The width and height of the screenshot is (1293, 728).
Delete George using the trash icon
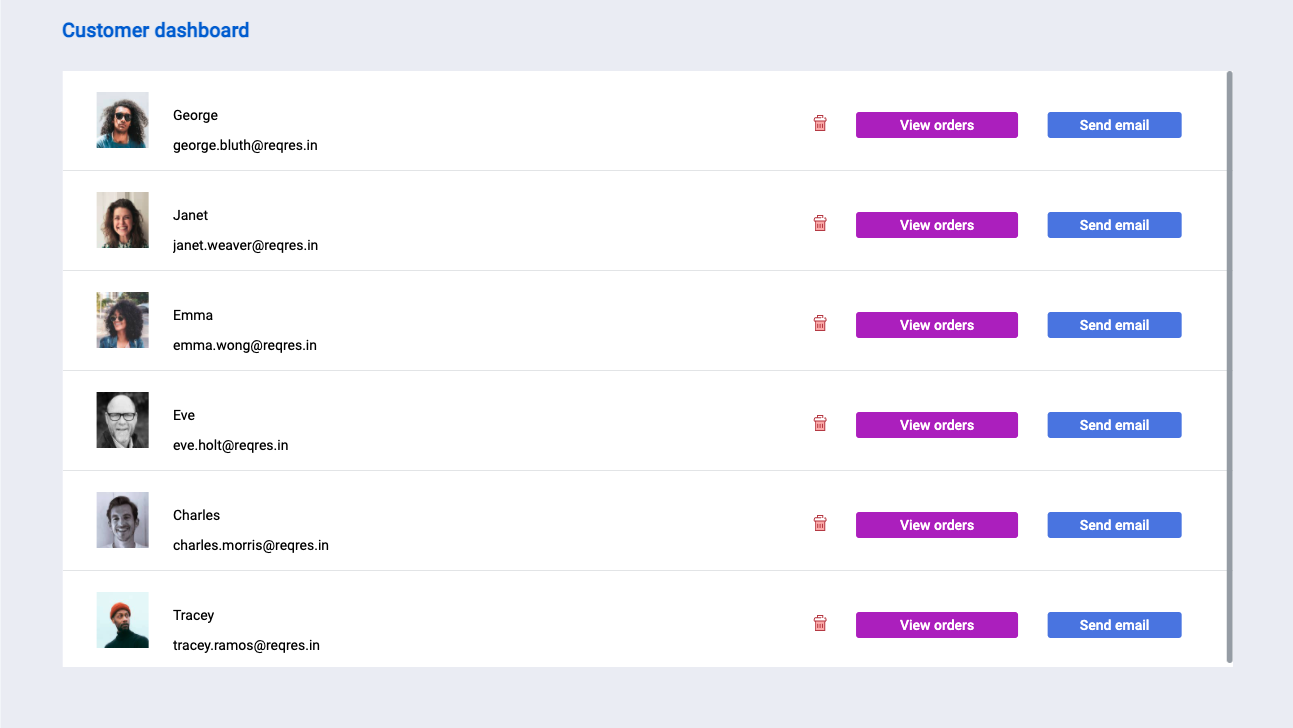(820, 124)
